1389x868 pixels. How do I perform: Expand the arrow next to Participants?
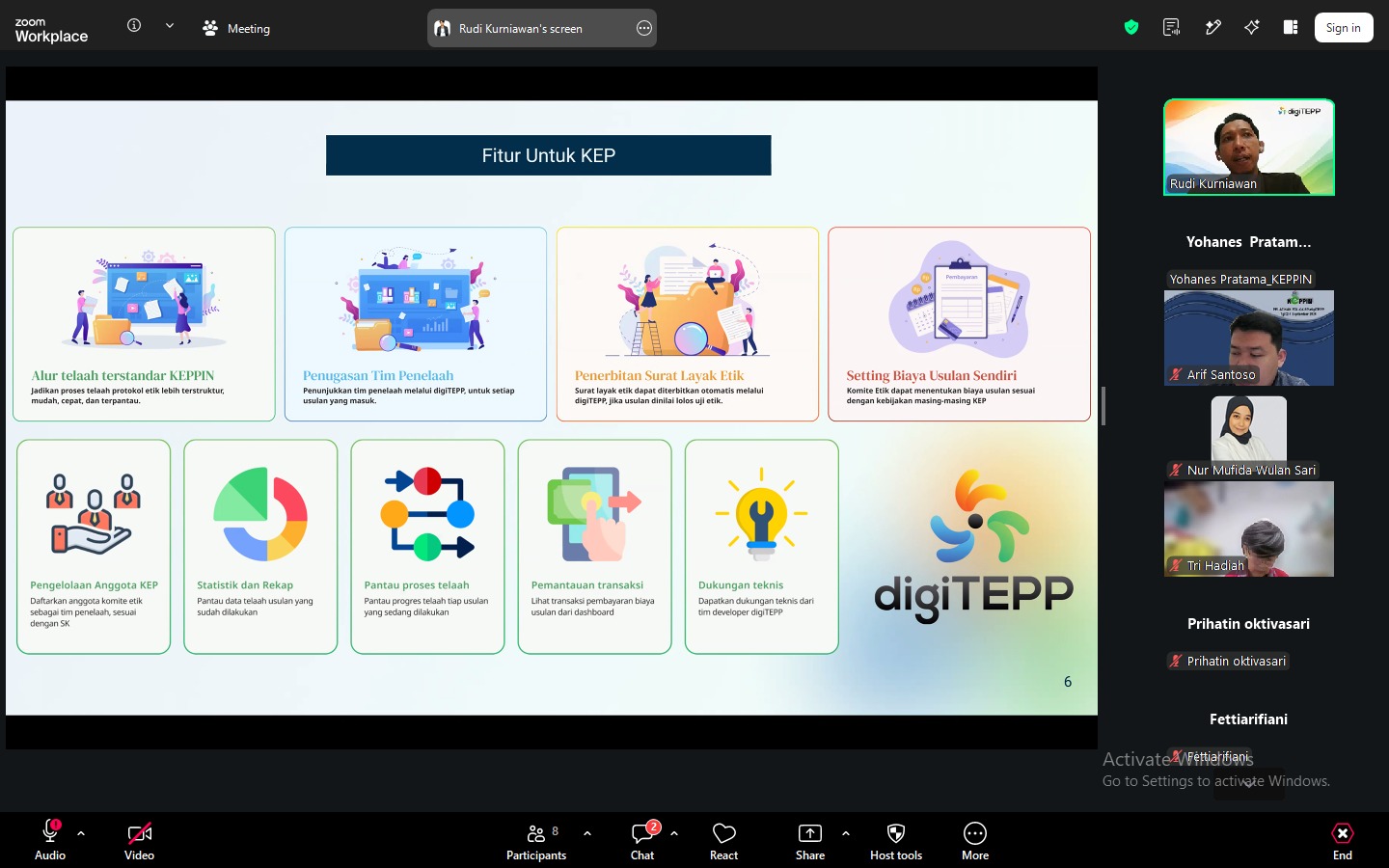pos(587,833)
